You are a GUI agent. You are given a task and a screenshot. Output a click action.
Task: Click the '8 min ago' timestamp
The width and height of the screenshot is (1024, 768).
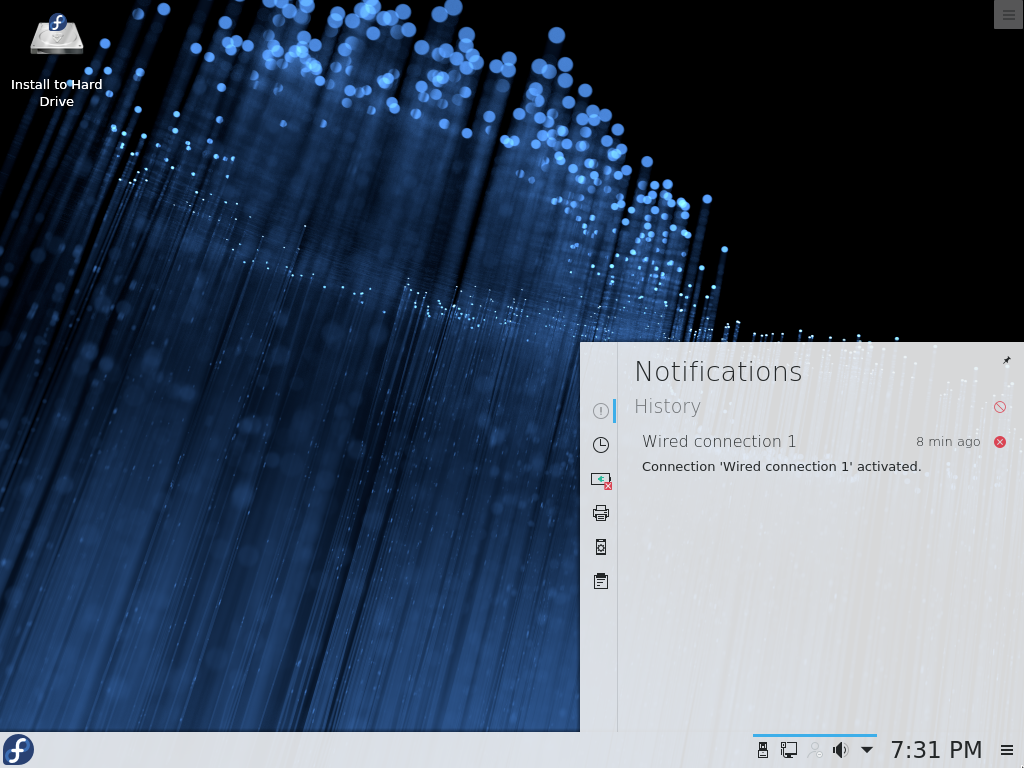click(948, 442)
